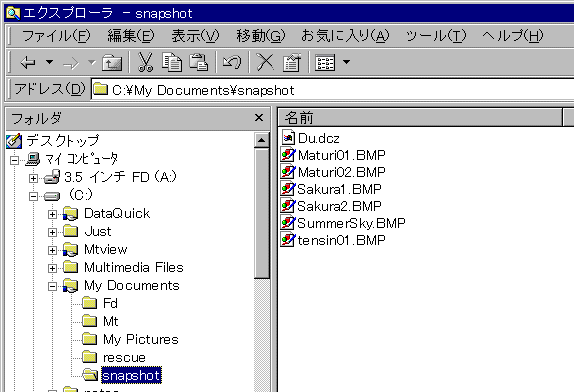This screenshot has height=392, width=574.
Task: Select the My Documents folder
Action: click(132, 285)
